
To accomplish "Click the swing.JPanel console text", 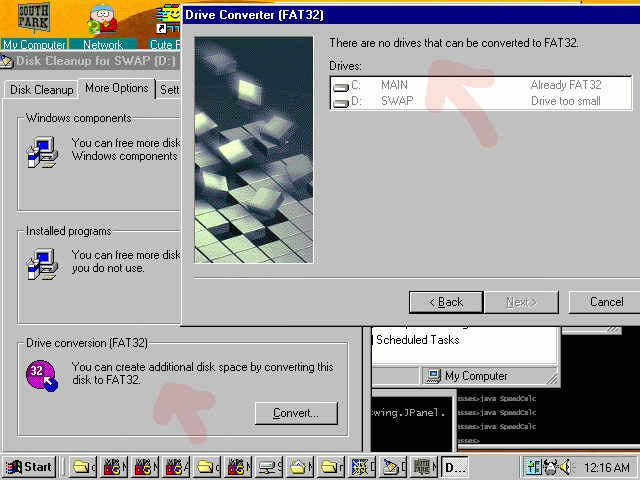I will tap(407, 413).
